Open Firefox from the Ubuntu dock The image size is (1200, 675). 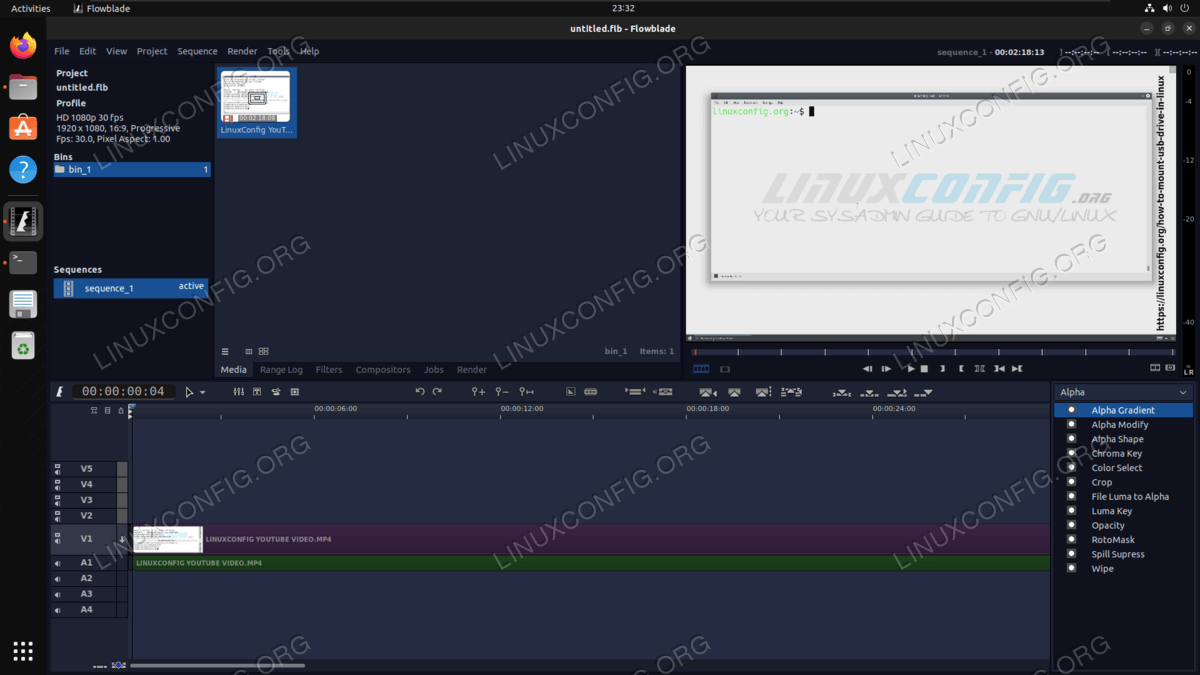(x=23, y=45)
